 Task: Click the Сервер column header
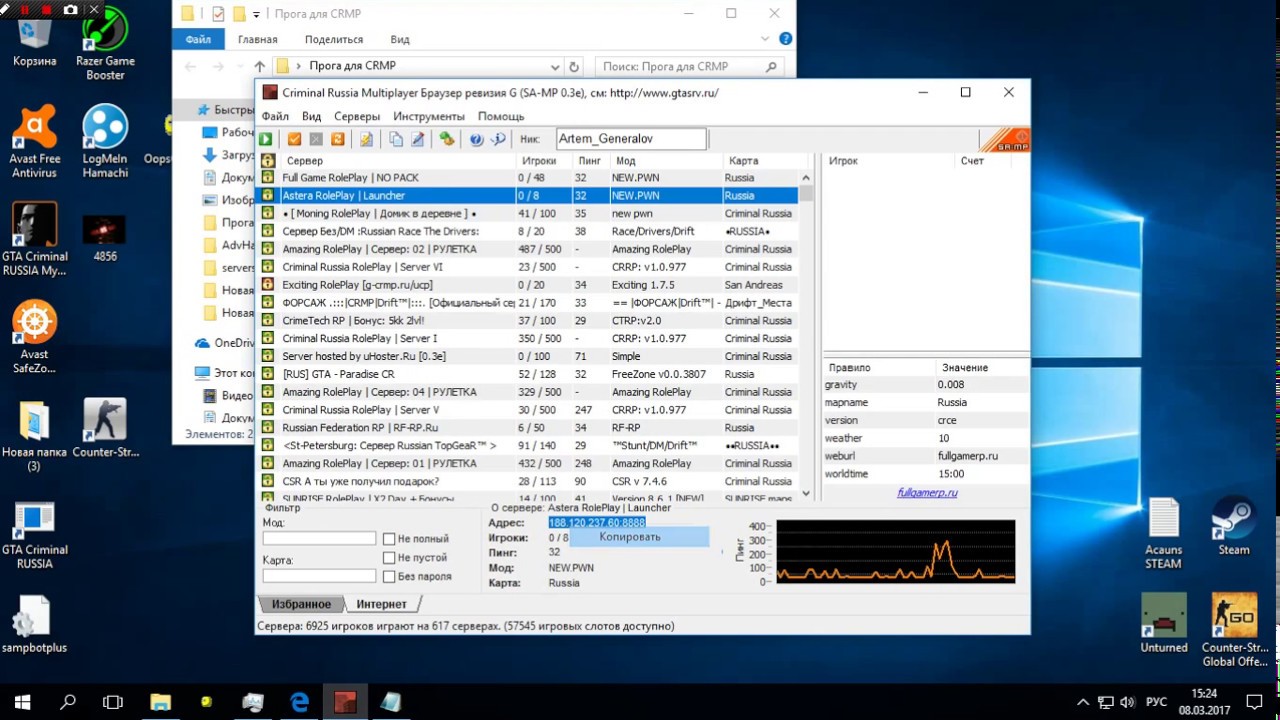pyautogui.click(x=398, y=161)
